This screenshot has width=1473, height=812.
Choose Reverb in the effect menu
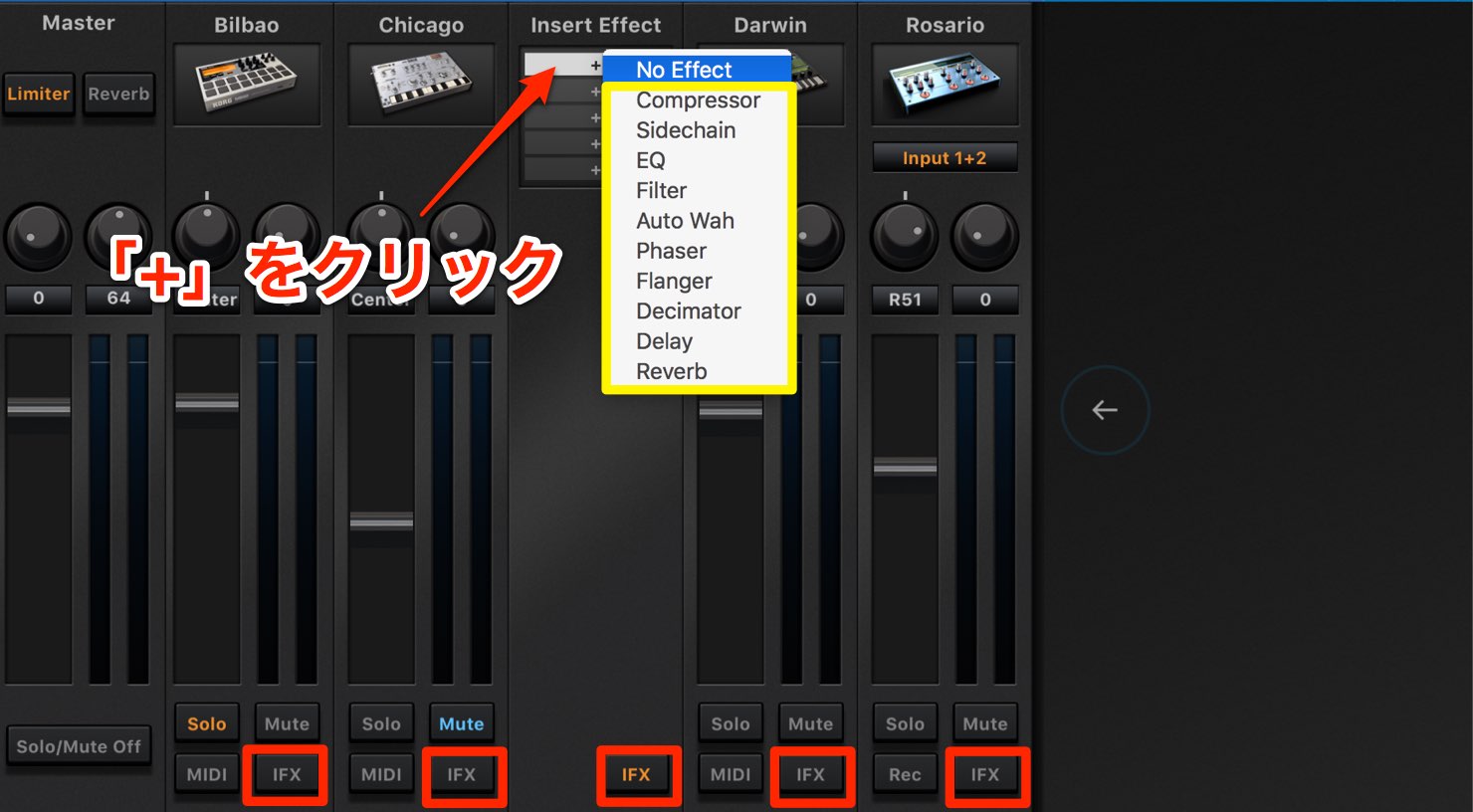tap(698, 371)
